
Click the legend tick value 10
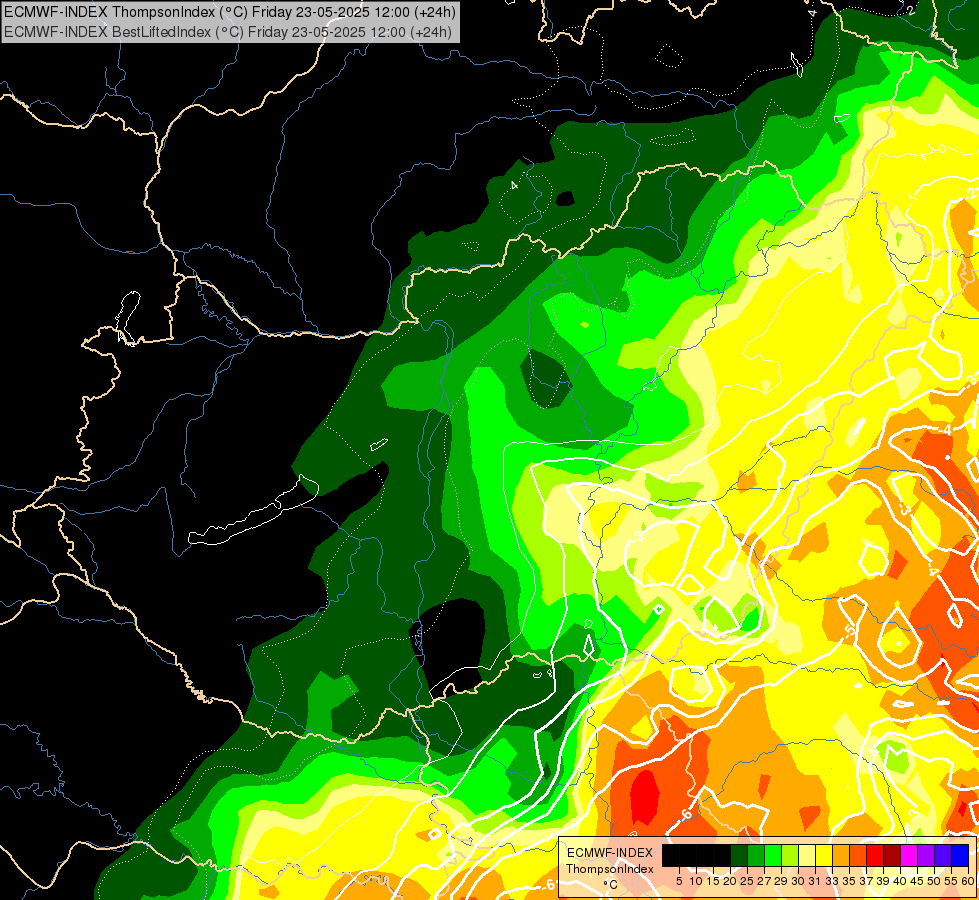tap(696, 881)
